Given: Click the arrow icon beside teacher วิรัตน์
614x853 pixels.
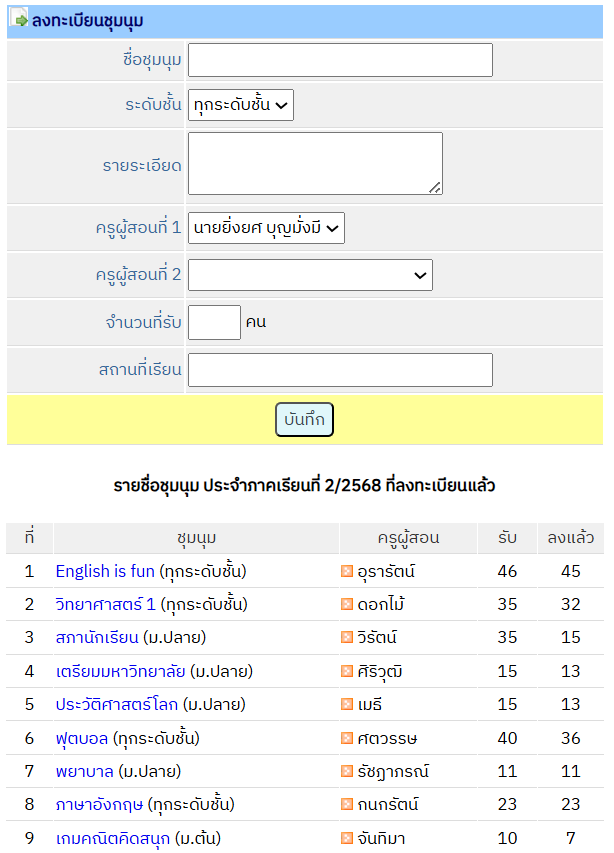Looking at the screenshot, I should pyautogui.click(x=347, y=638).
